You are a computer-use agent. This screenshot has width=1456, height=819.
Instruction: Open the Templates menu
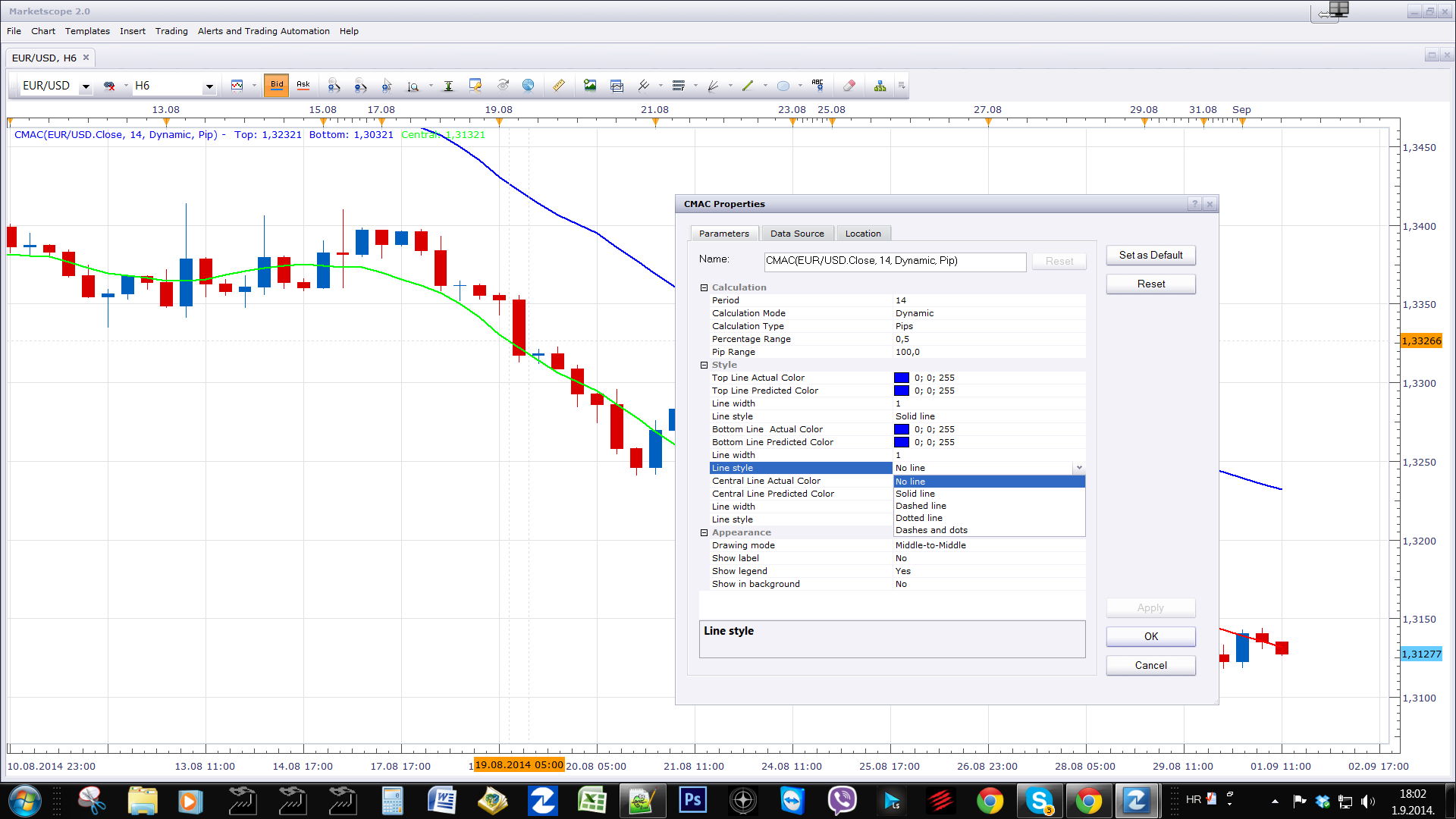pos(87,31)
